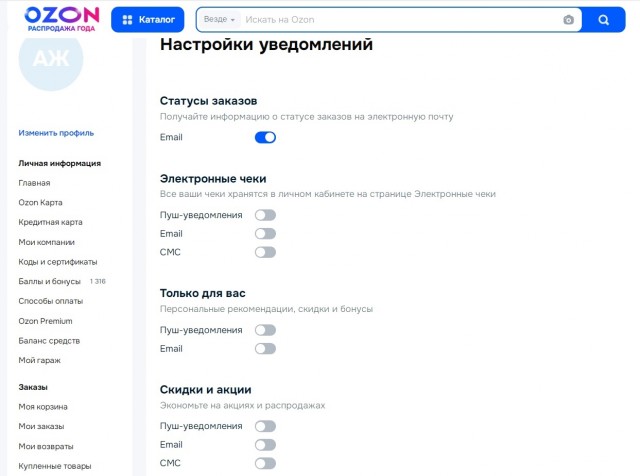Viewport: 640px width, 476px height.
Task: Click the Статусы заказов section heading
Action: [x=208, y=101]
